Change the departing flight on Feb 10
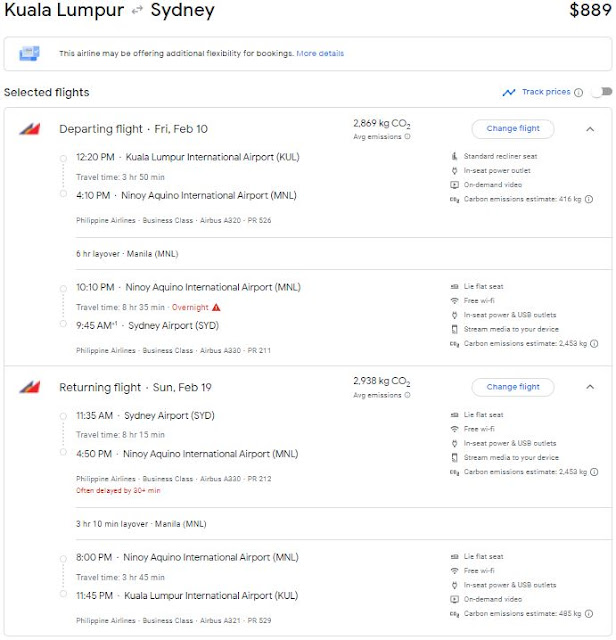The image size is (616, 640). [x=513, y=129]
